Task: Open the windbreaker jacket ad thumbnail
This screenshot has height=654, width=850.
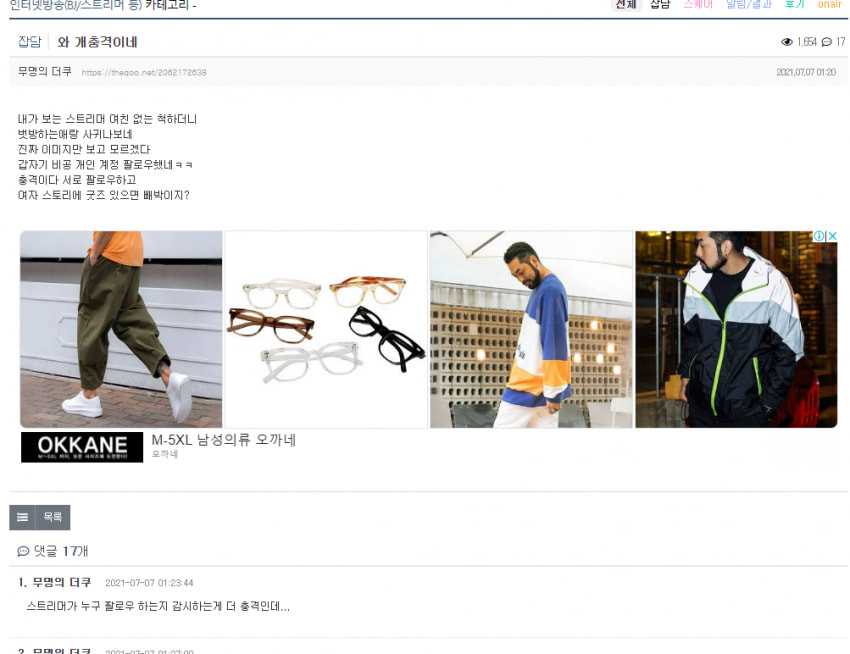Action: pyautogui.click(x=736, y=329)
